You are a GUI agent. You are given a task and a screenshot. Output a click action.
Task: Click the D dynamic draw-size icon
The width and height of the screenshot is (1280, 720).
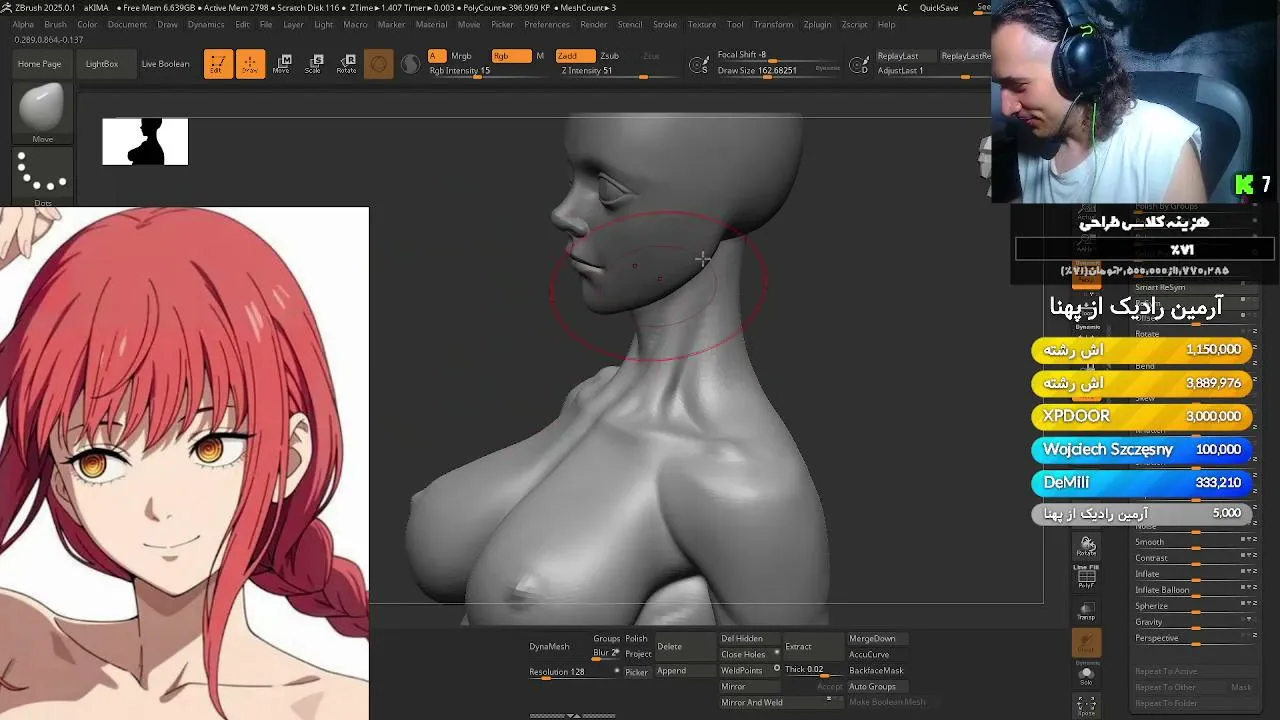[x=859, y=66]
